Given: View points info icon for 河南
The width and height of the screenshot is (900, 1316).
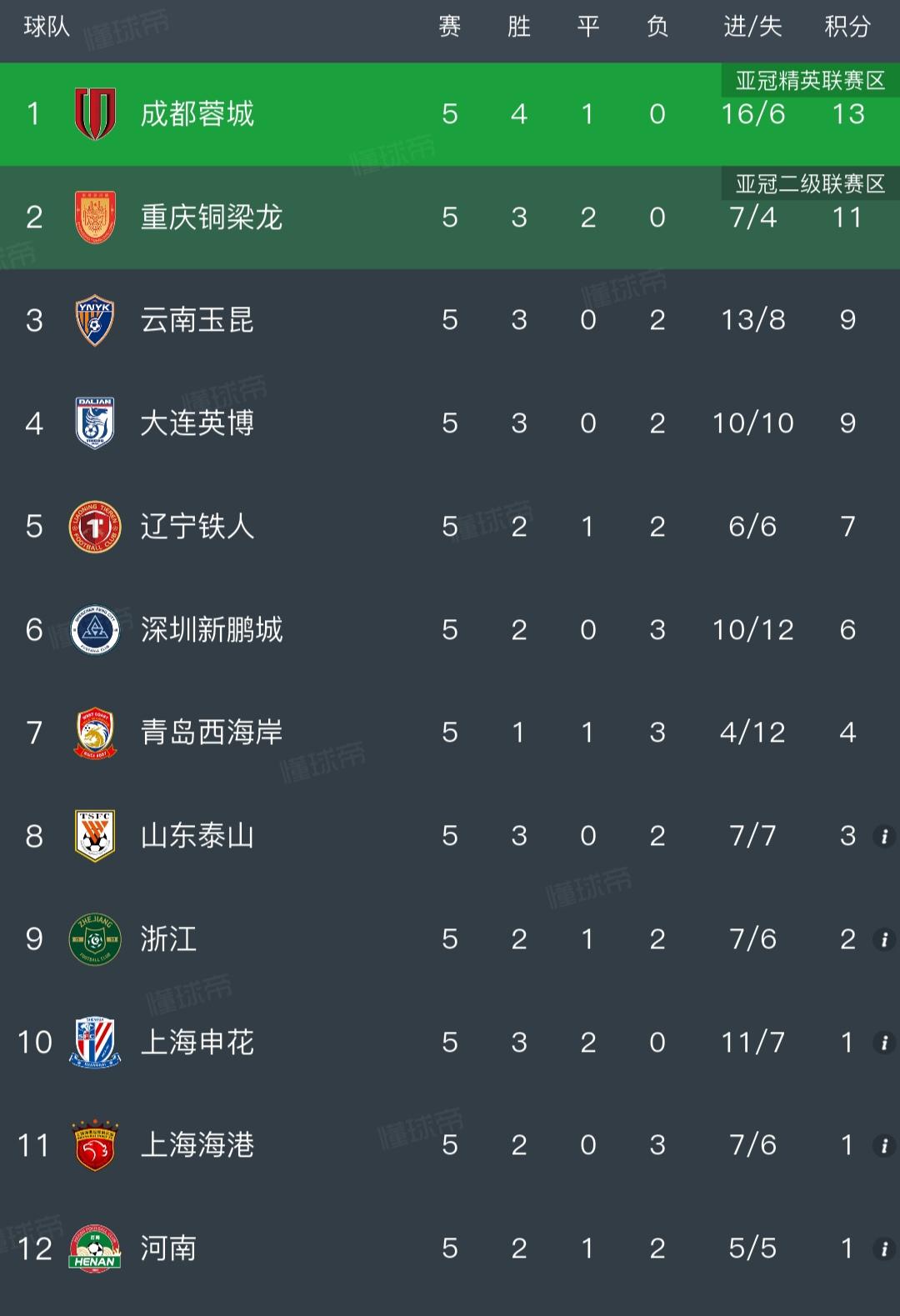Looking at the screenshot, I should coord(883,1248).
